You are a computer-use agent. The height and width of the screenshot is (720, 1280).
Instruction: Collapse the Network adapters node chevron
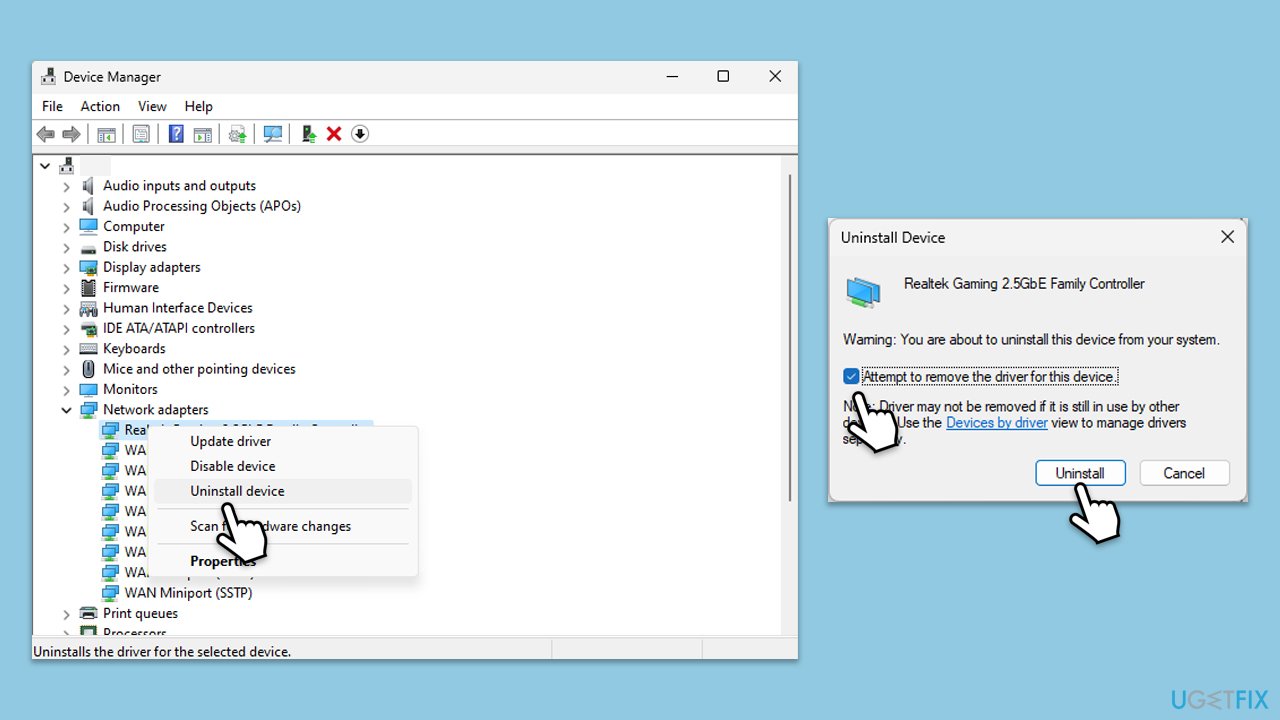[x=66, y=410]
